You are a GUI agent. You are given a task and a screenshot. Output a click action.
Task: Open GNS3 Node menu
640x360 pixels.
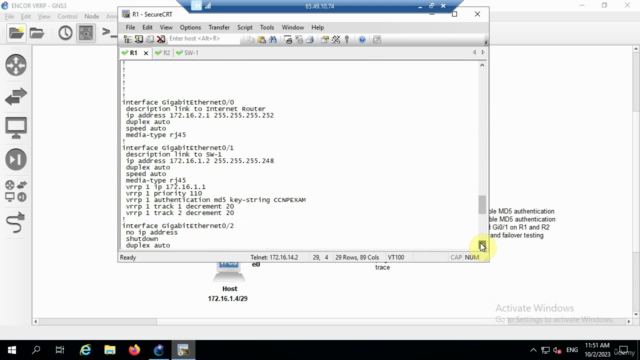tap(91, 16)
